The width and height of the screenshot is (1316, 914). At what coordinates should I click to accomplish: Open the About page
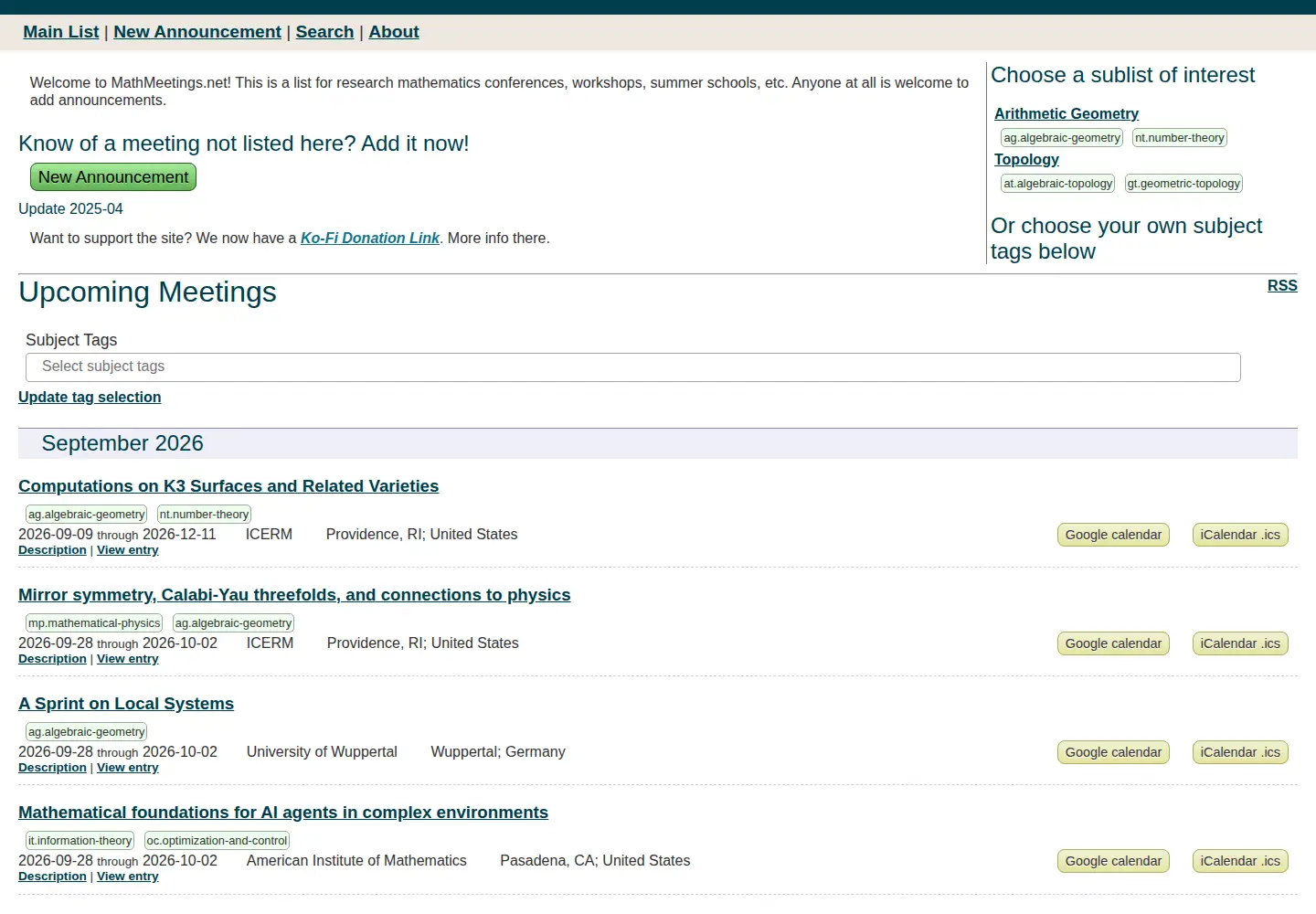[x=394, y=32]
